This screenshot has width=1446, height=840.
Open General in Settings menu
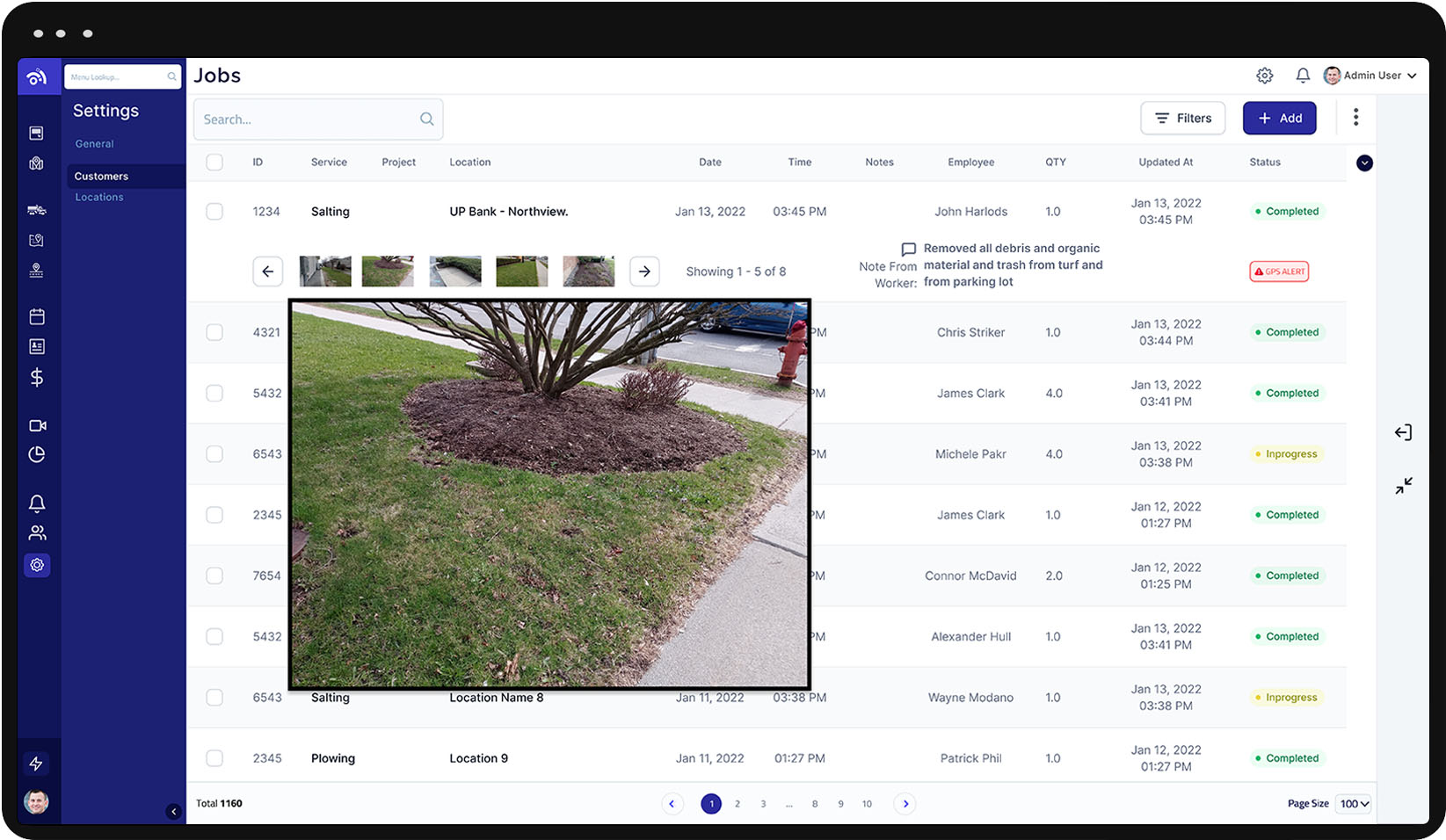pos(94,144)
